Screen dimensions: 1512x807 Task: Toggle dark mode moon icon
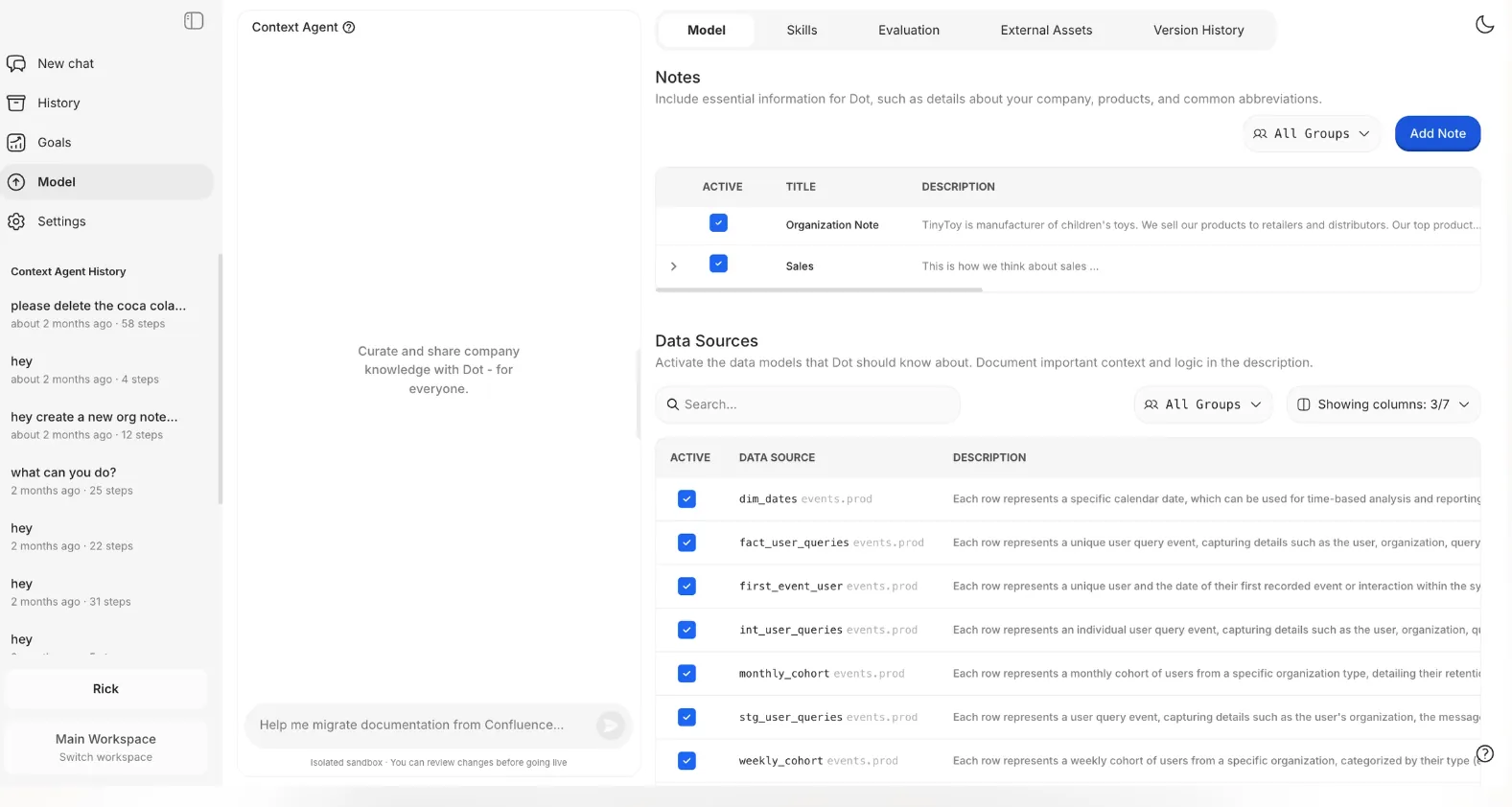[1484, 25]
